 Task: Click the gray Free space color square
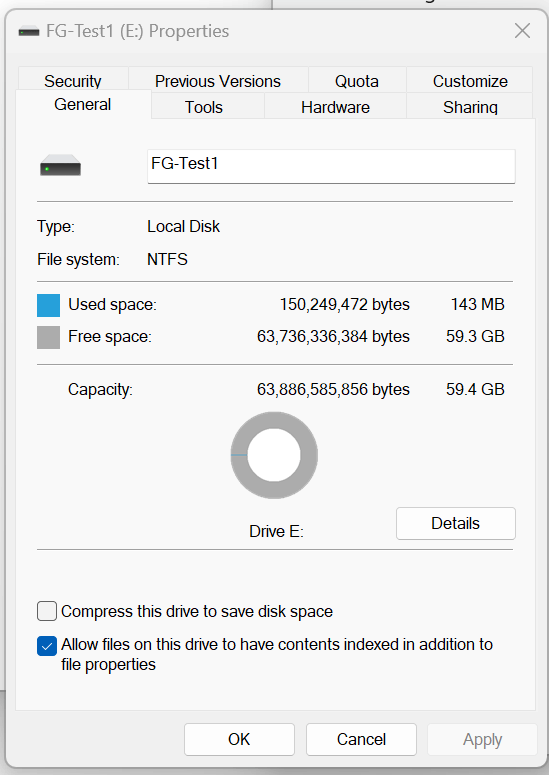point(48,337)
